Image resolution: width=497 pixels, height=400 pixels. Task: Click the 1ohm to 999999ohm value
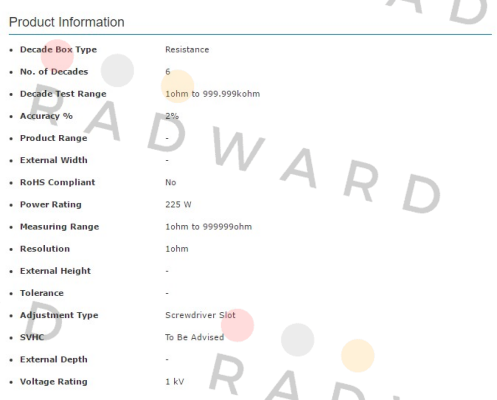[x=209, y=227]
